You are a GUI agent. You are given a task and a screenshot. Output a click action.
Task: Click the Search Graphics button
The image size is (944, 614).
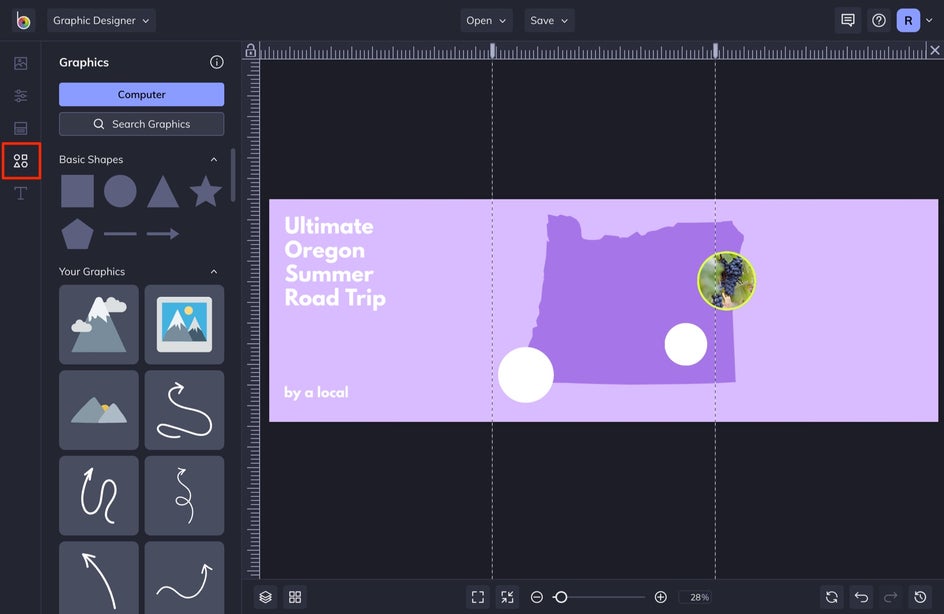click(141, 124)
